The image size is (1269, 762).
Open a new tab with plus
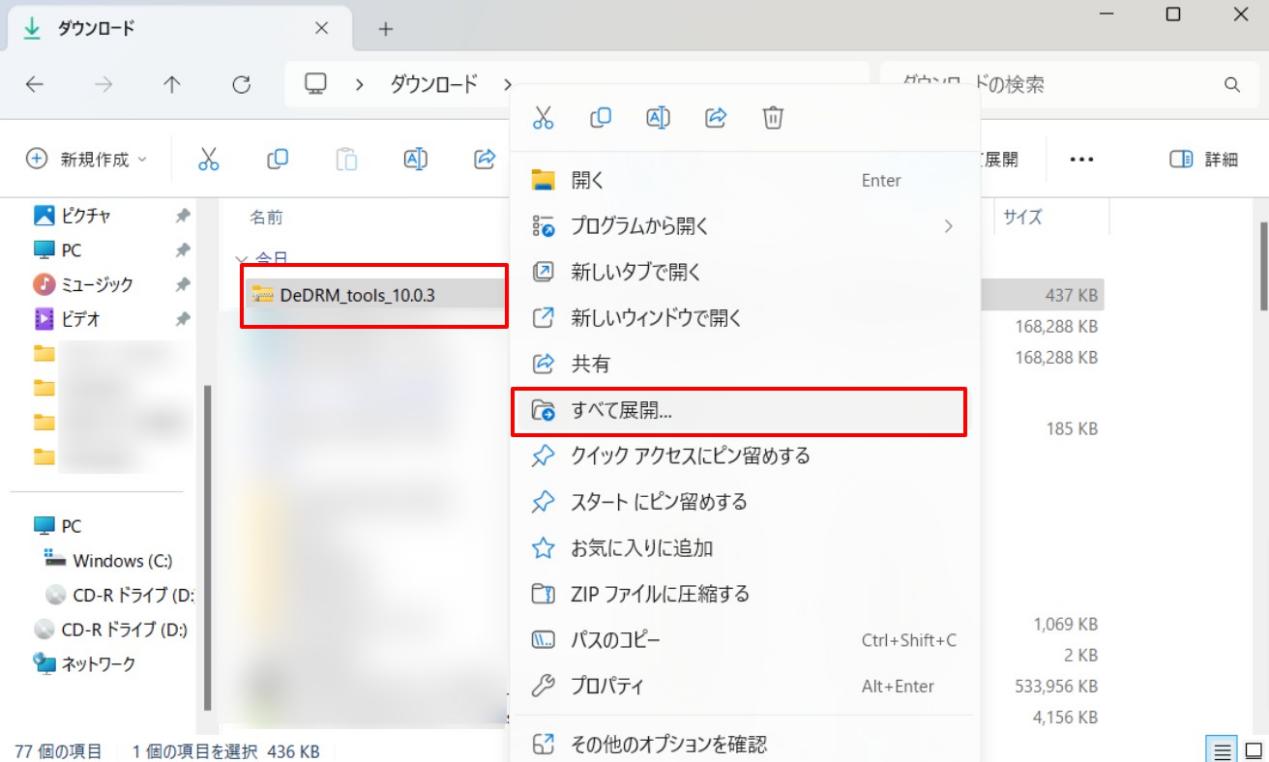pos(384,29)
